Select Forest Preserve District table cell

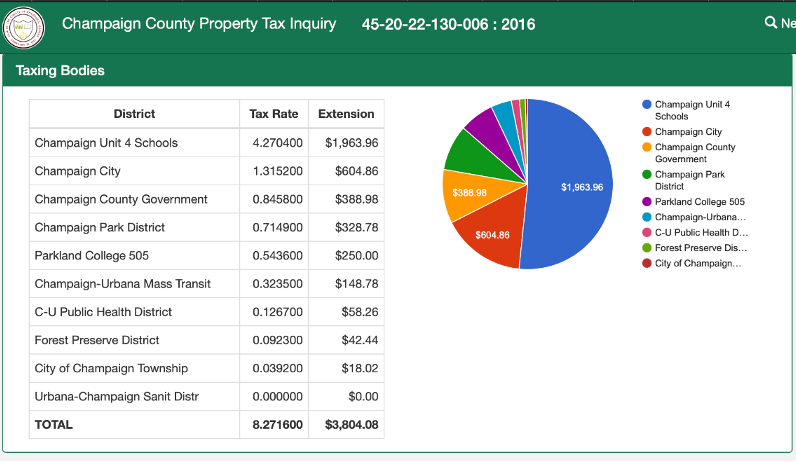pyautogui.click(x=134, y=340)
